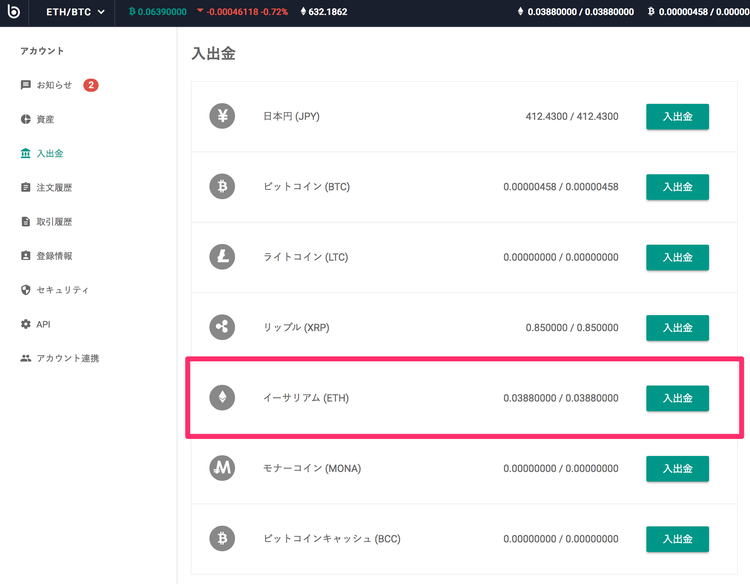Open セキュリティ settings in sidebar
The height and width of the screenshot is (584, 750).
coord(63,290)
